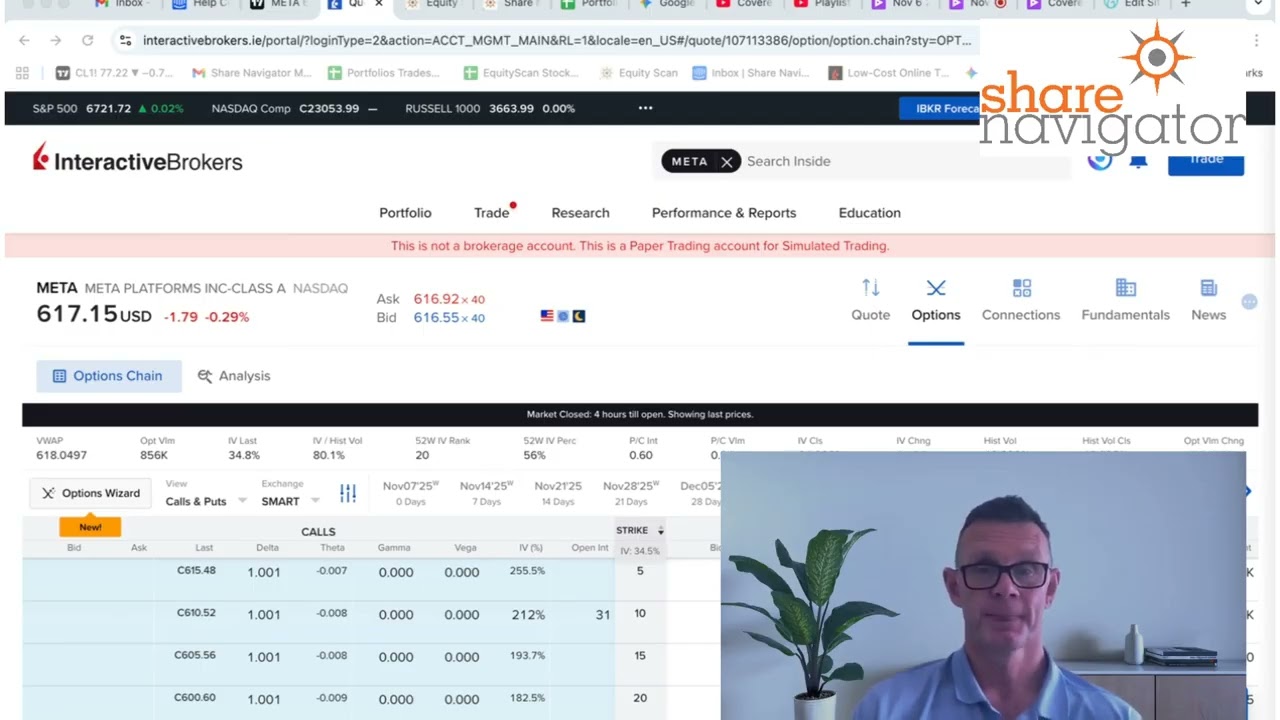
Task: Click the browser back arrow
Action: tap(24, 40)
